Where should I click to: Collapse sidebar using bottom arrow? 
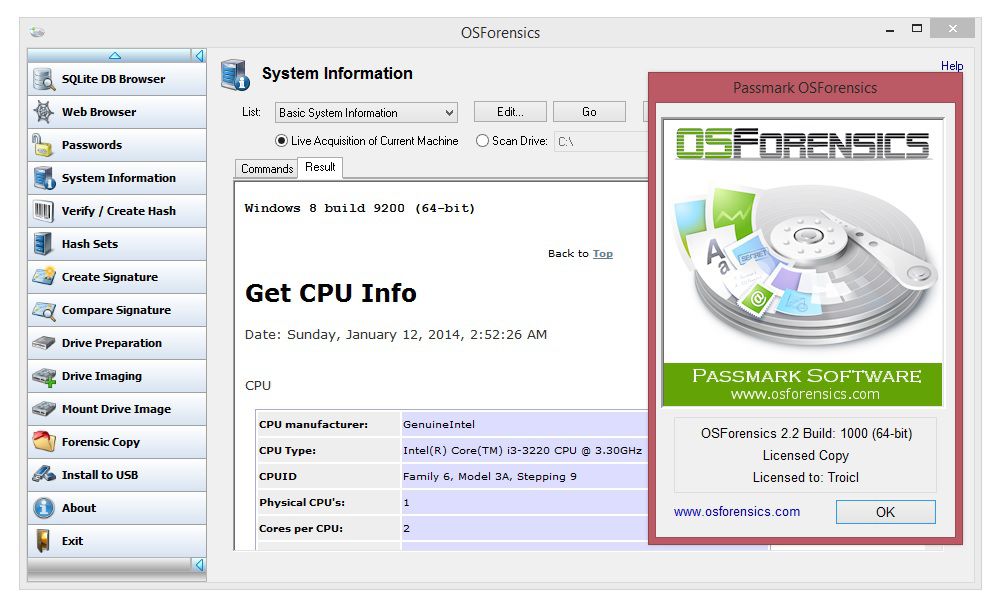[199, 565]
